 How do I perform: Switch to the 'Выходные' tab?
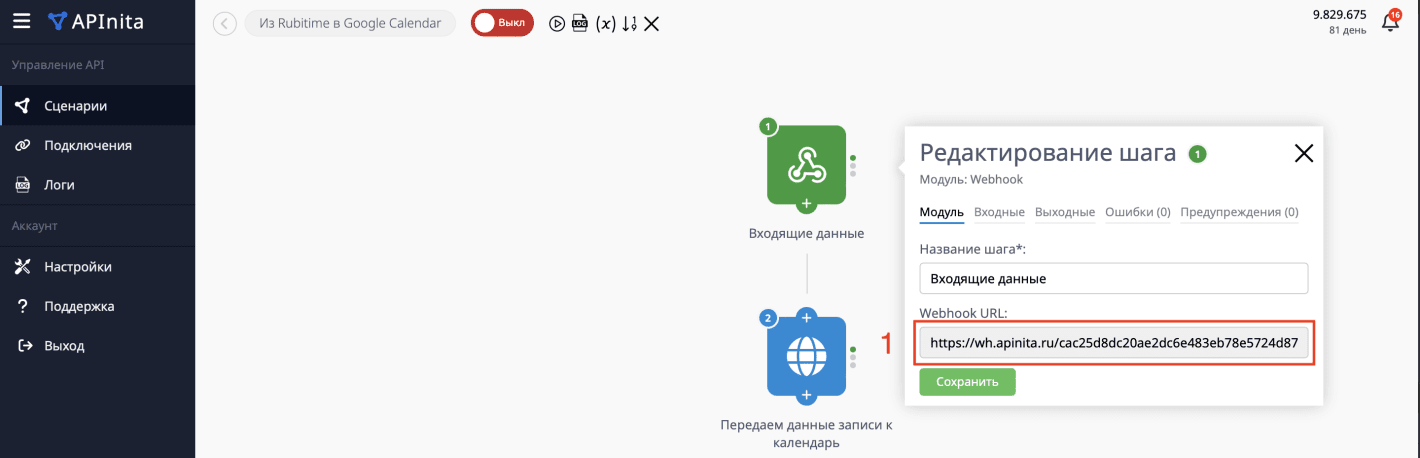pos(1066,212)
